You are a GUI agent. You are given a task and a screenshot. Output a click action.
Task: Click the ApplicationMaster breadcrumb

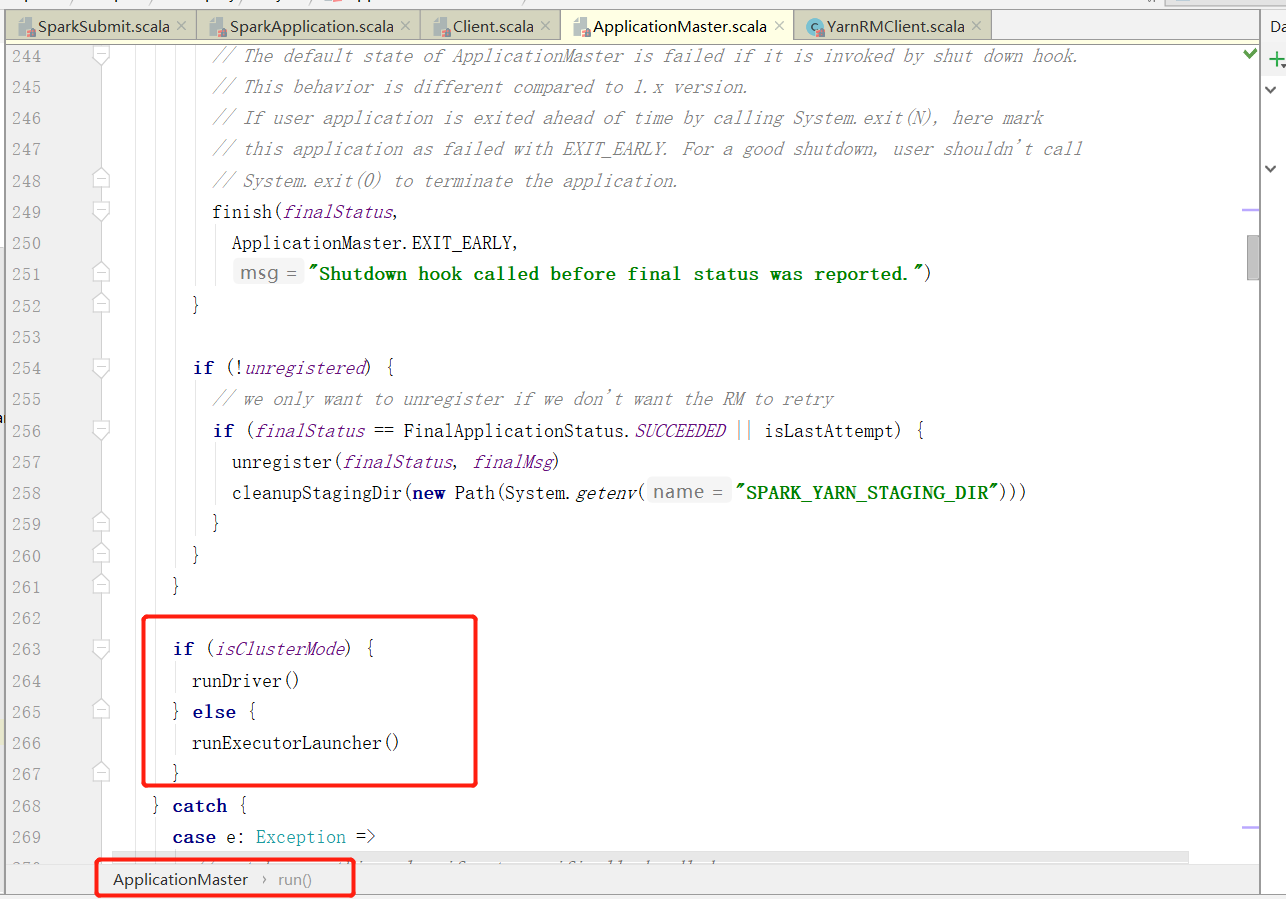[x=180, y=879]
